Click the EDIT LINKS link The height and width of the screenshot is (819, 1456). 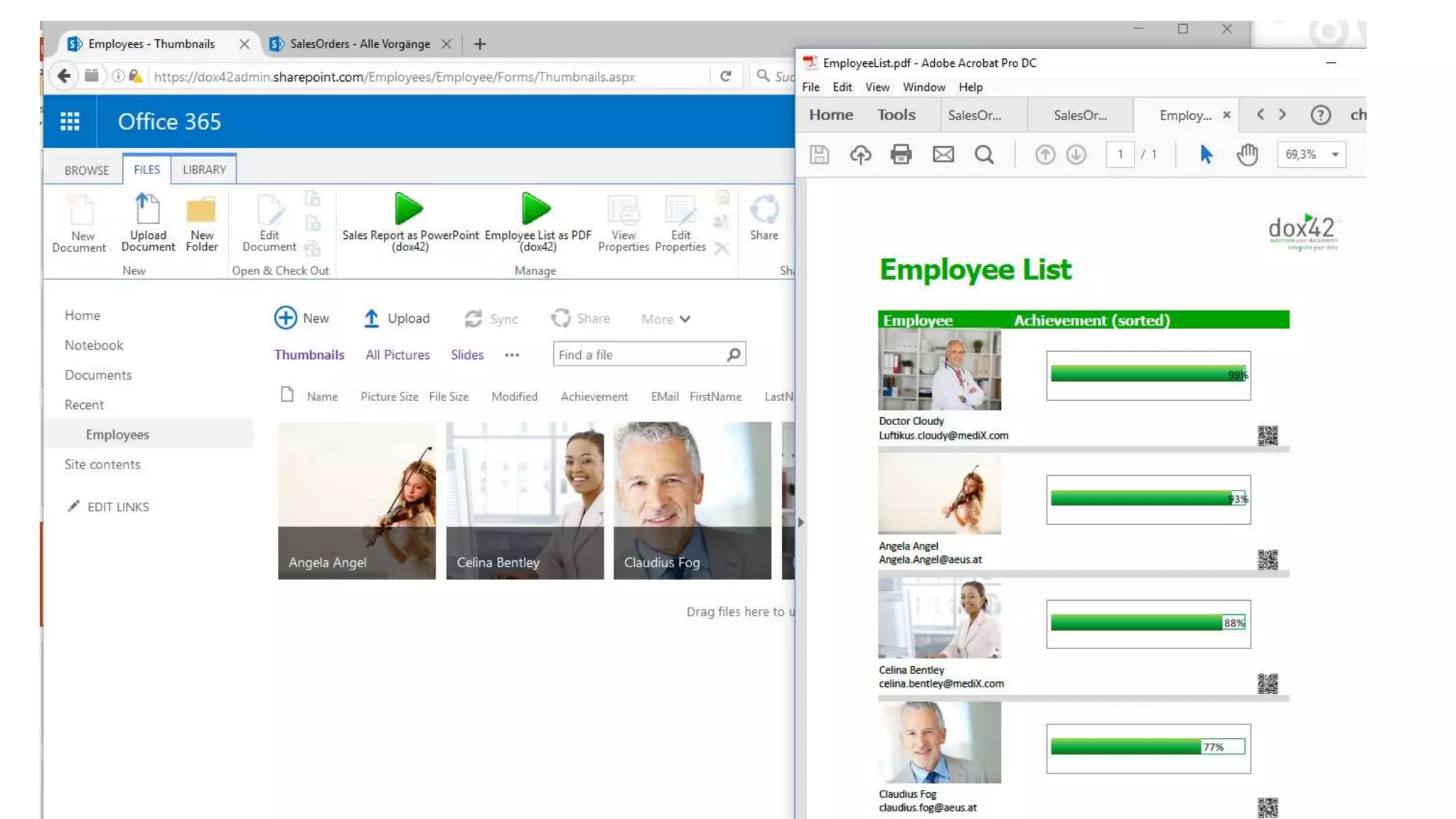point(118,507)
